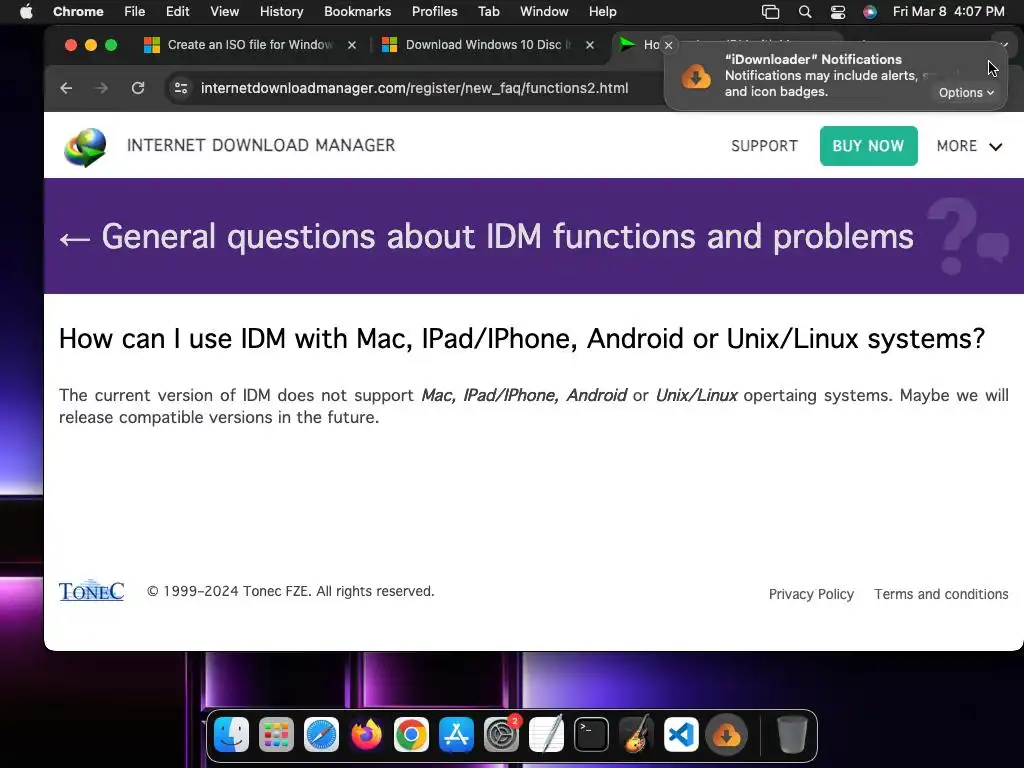Screen dimensions: 1024x768
Task: Click the Internet Download Manager globe logo
Action: (x=86, y=146)
